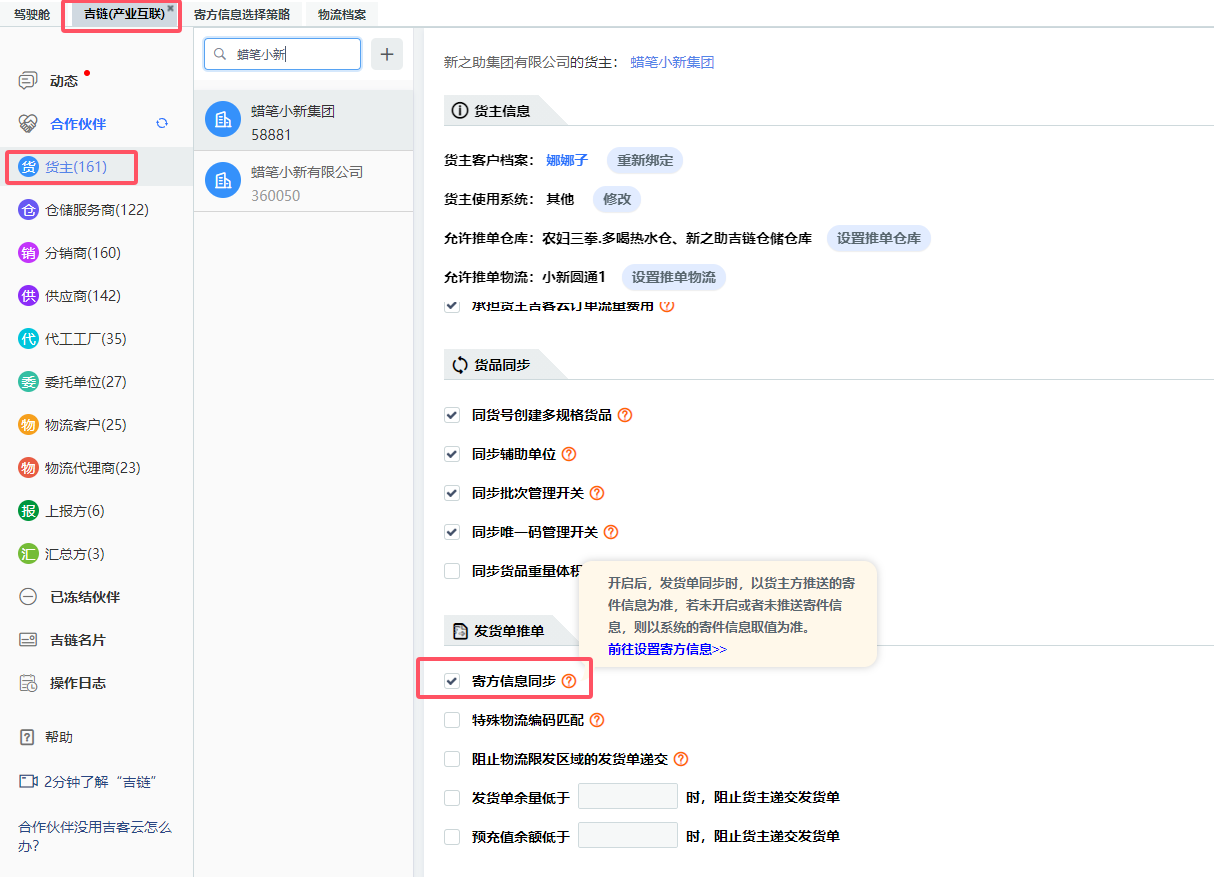Click 蜡笔小新有限公司 company avatar icon
The height and width of the screenshot is (877, 1214).
pyautogui.click(x=223, y=180)
